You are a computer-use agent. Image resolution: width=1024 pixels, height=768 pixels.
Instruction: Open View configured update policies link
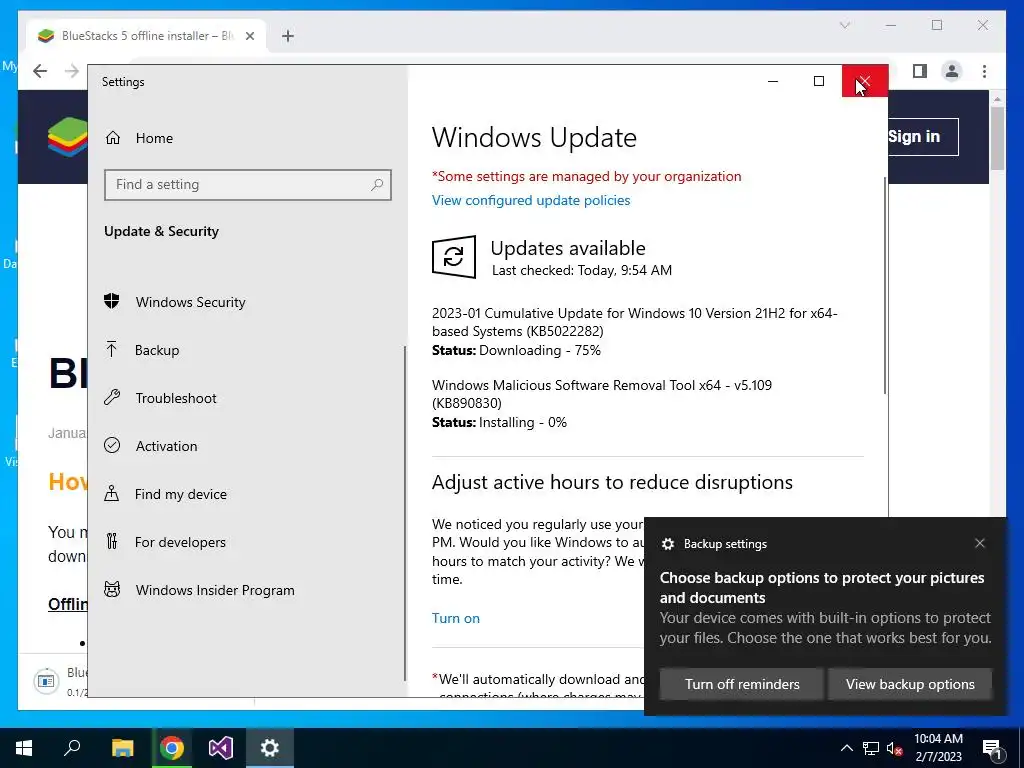tap(531, 200)
